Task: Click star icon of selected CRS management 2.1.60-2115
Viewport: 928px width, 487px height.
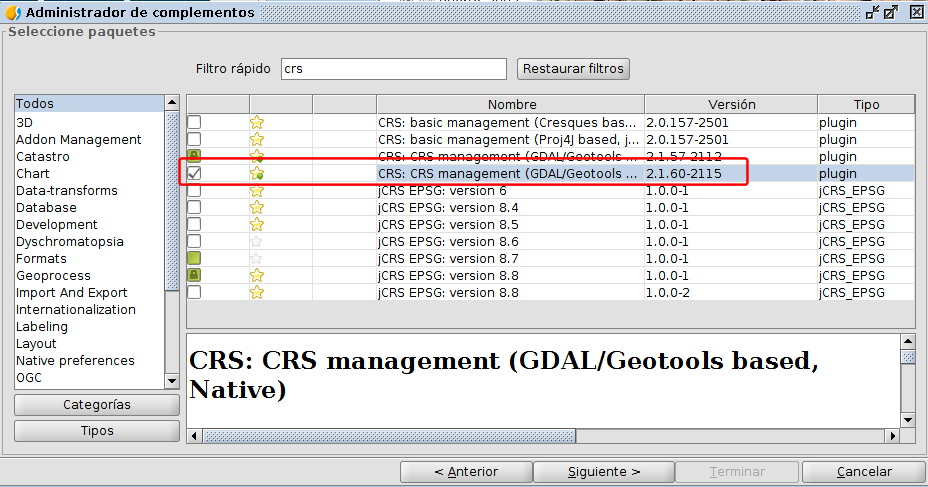Action: click(256, 174)
